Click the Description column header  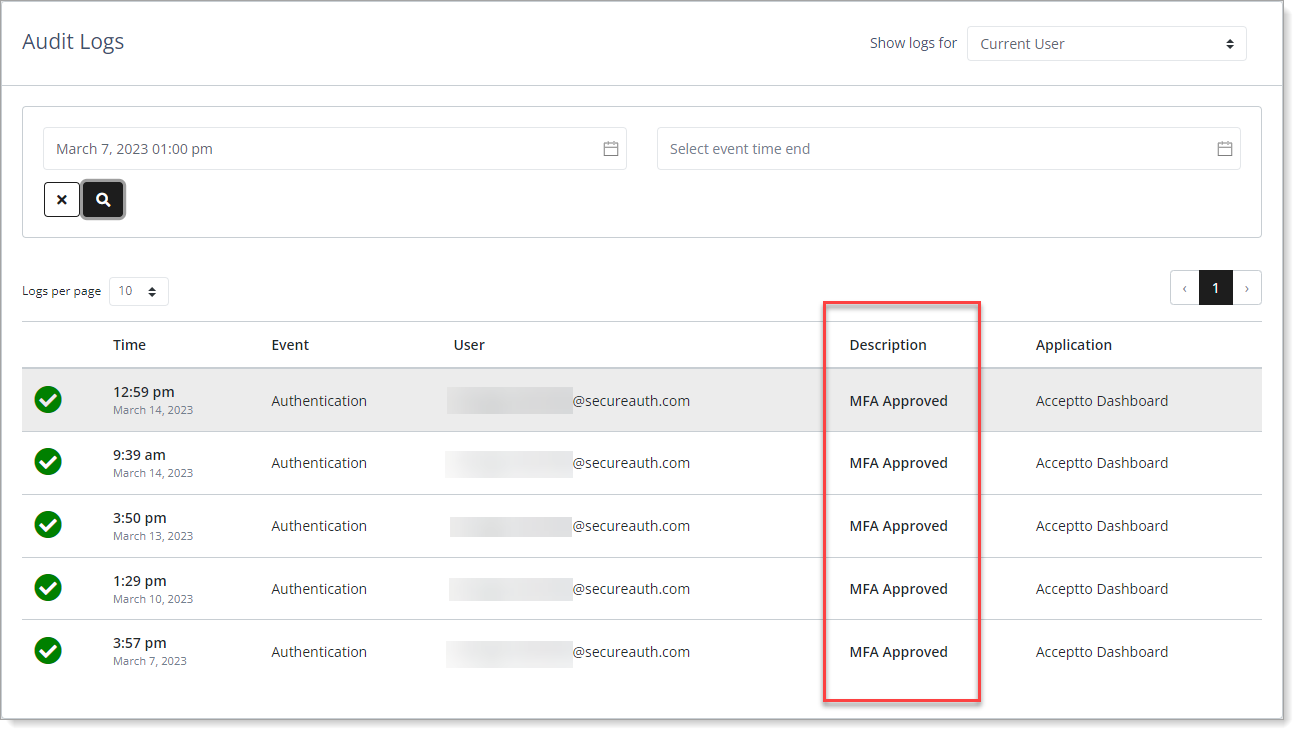[888, 345]
